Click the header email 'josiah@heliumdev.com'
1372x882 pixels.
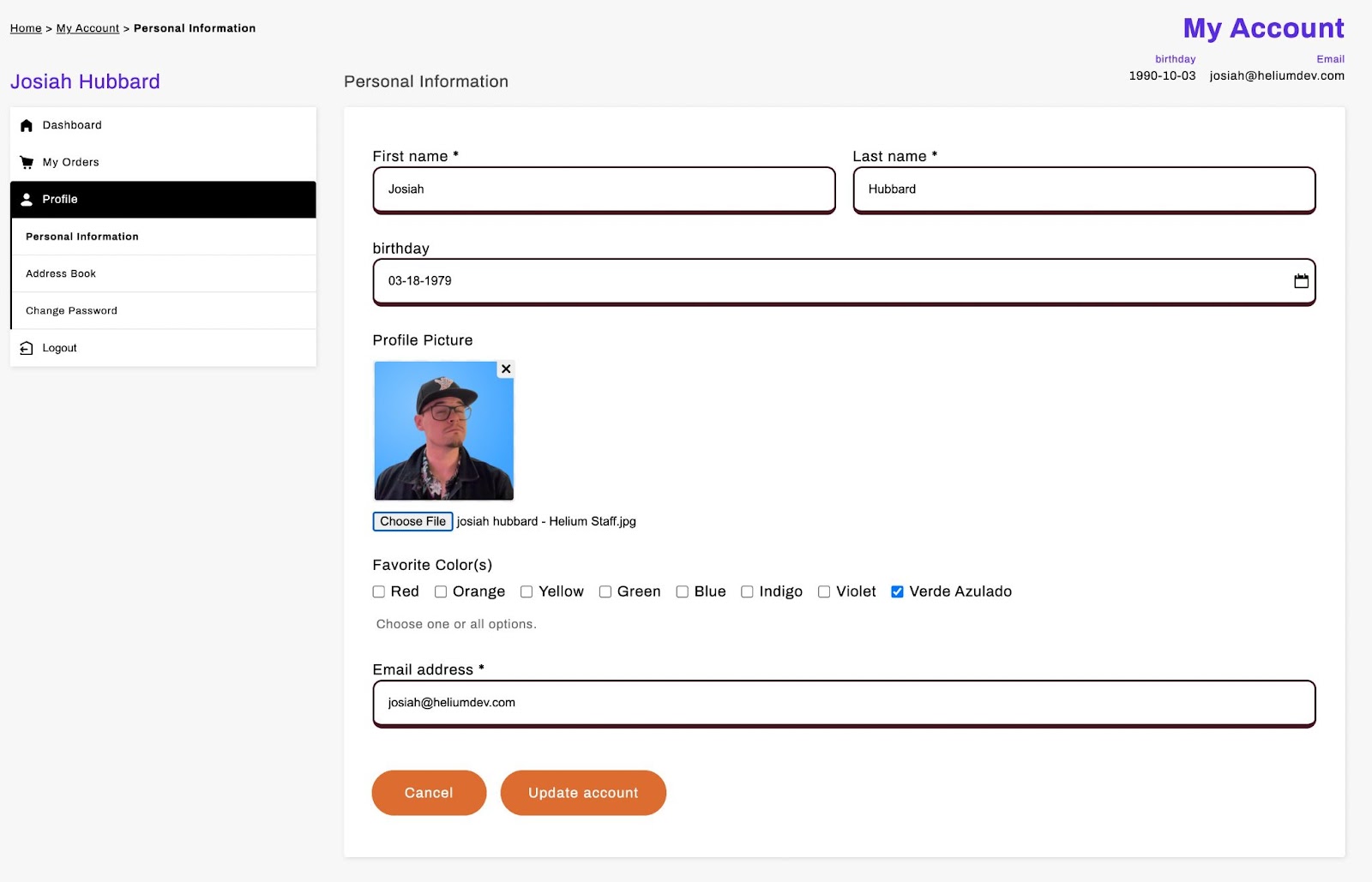[x=1277, y=75]
